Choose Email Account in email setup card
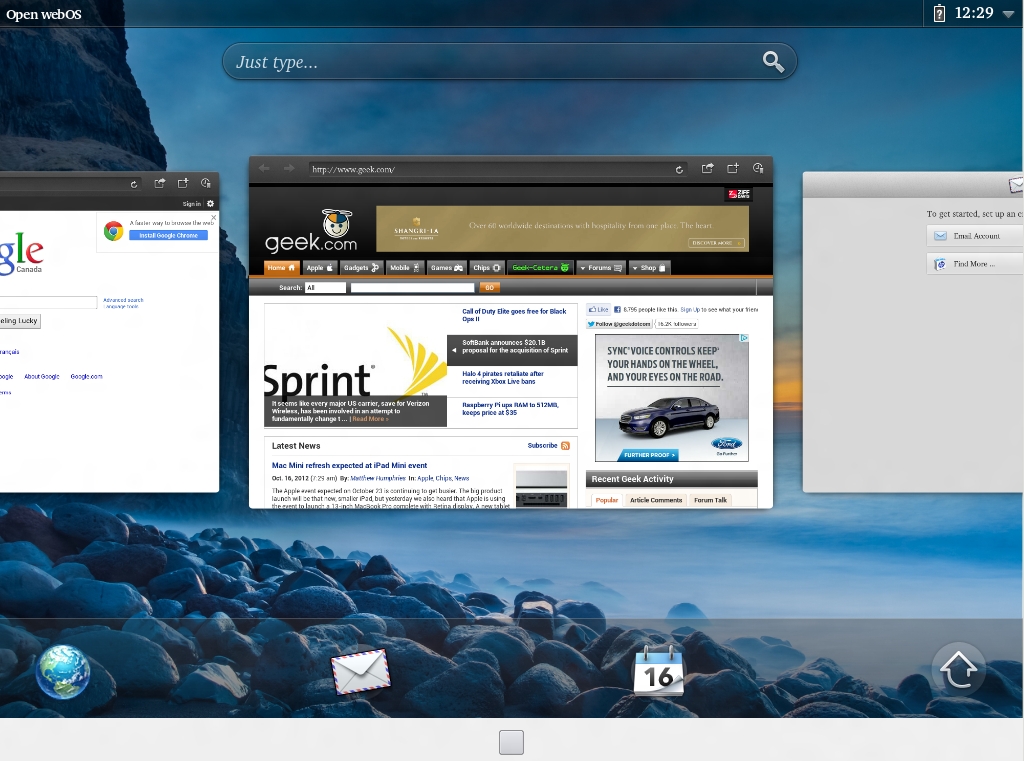 975,236
